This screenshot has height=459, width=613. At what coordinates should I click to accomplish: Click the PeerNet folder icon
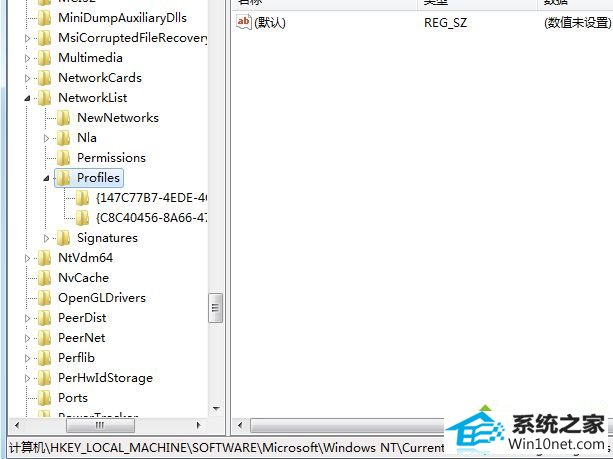tap(44, 338)
